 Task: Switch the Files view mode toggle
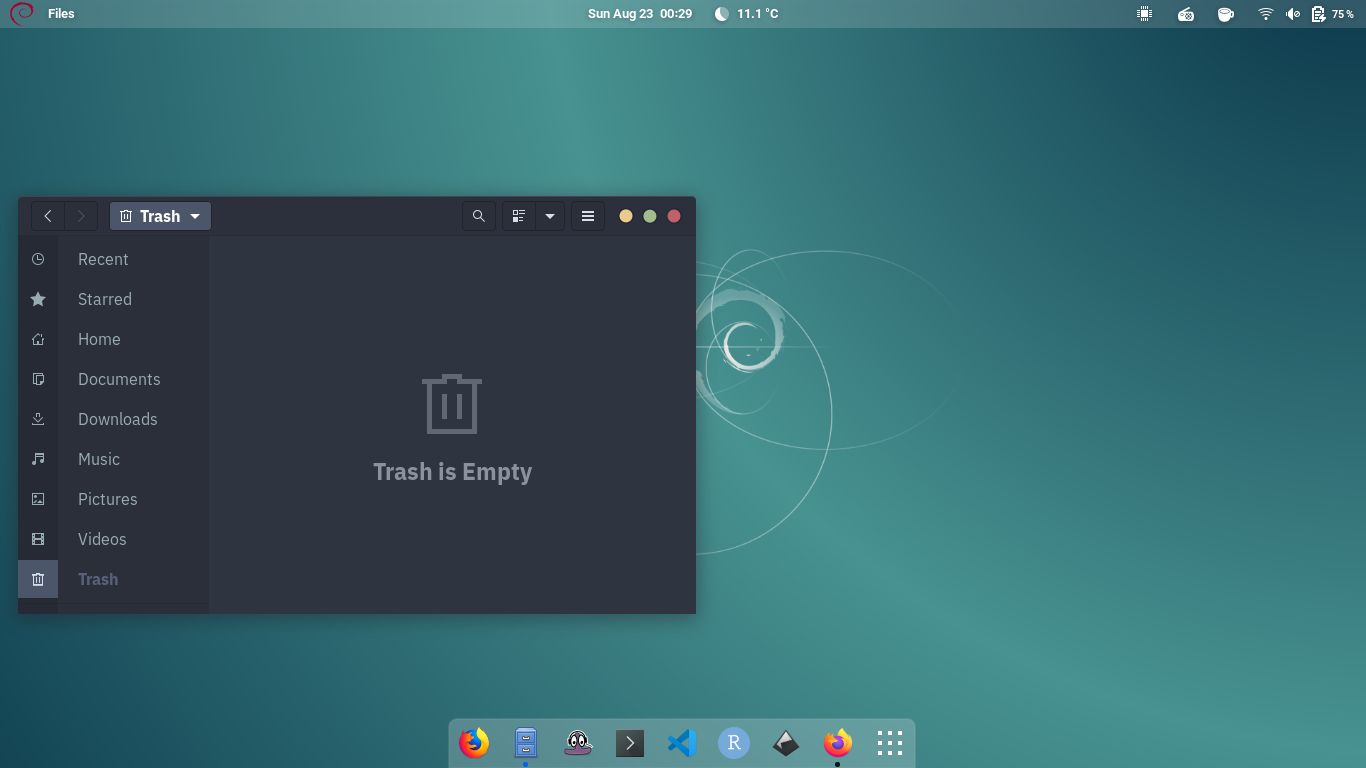coord(518,216)
